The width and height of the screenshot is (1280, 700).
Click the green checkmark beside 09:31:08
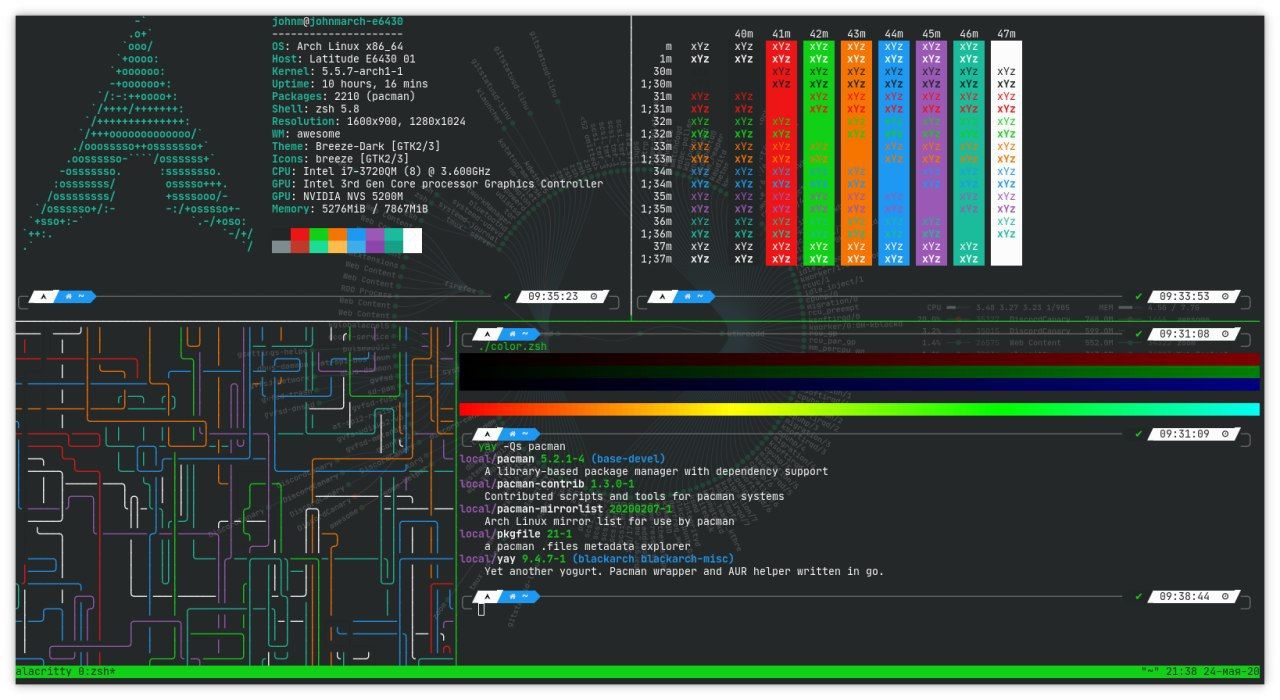[x=1138, y=333]
